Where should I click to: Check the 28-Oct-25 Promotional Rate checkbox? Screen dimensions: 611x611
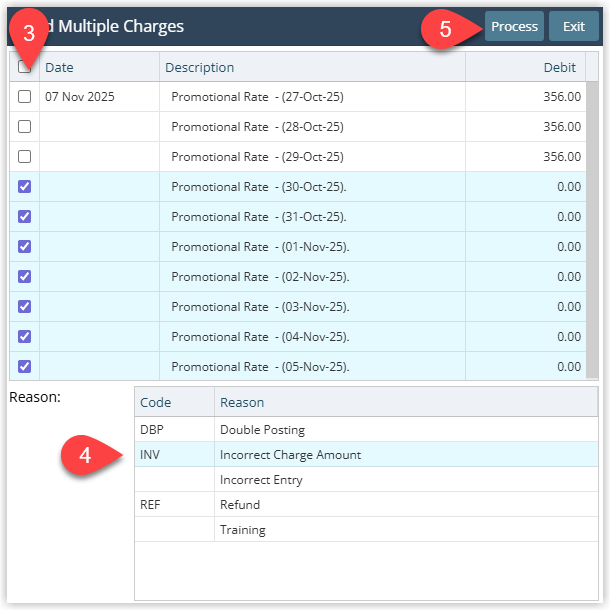click(x=25, y=126)
